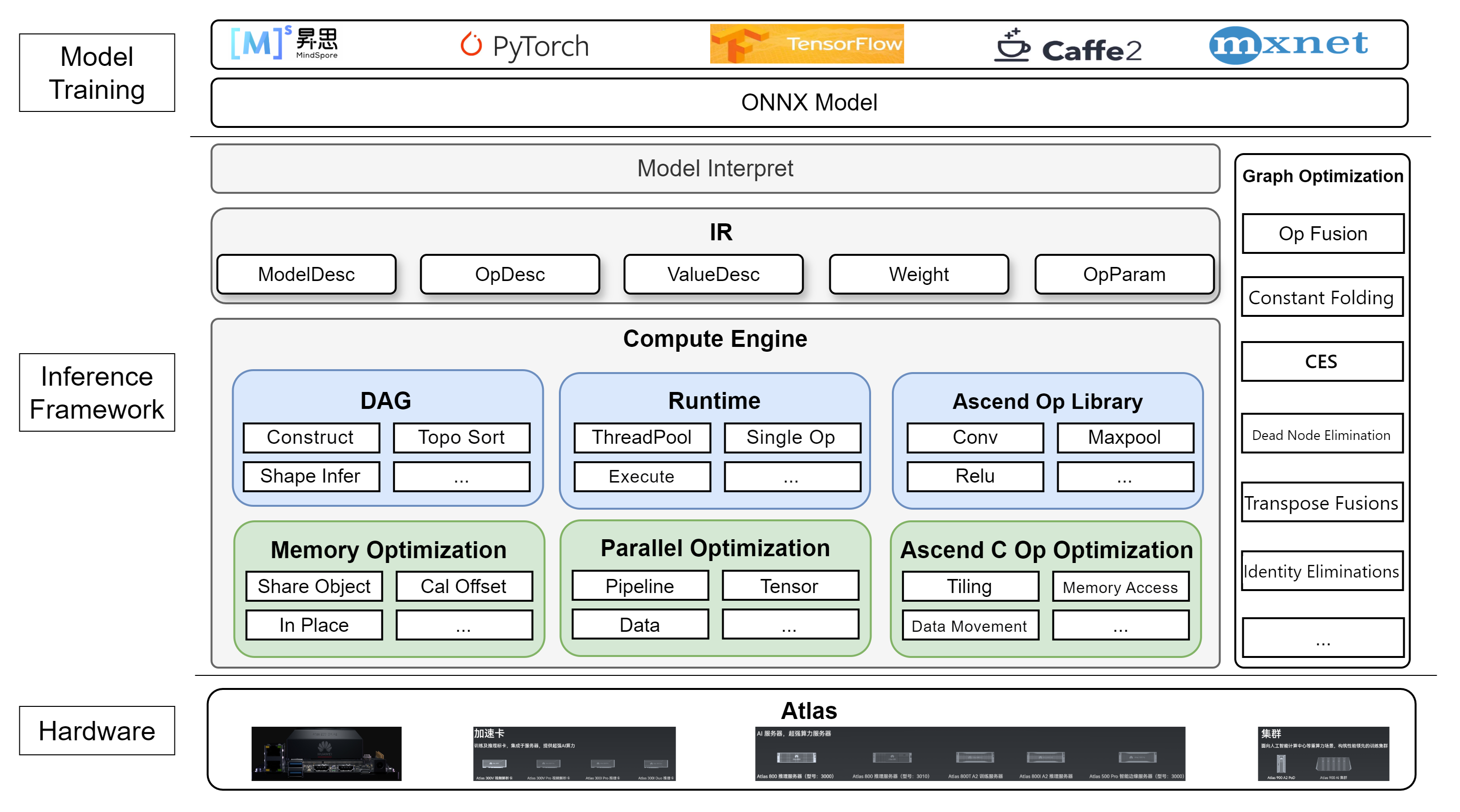Click the AI servers product image
This screenshot has width=1460, height=812.
970,753
